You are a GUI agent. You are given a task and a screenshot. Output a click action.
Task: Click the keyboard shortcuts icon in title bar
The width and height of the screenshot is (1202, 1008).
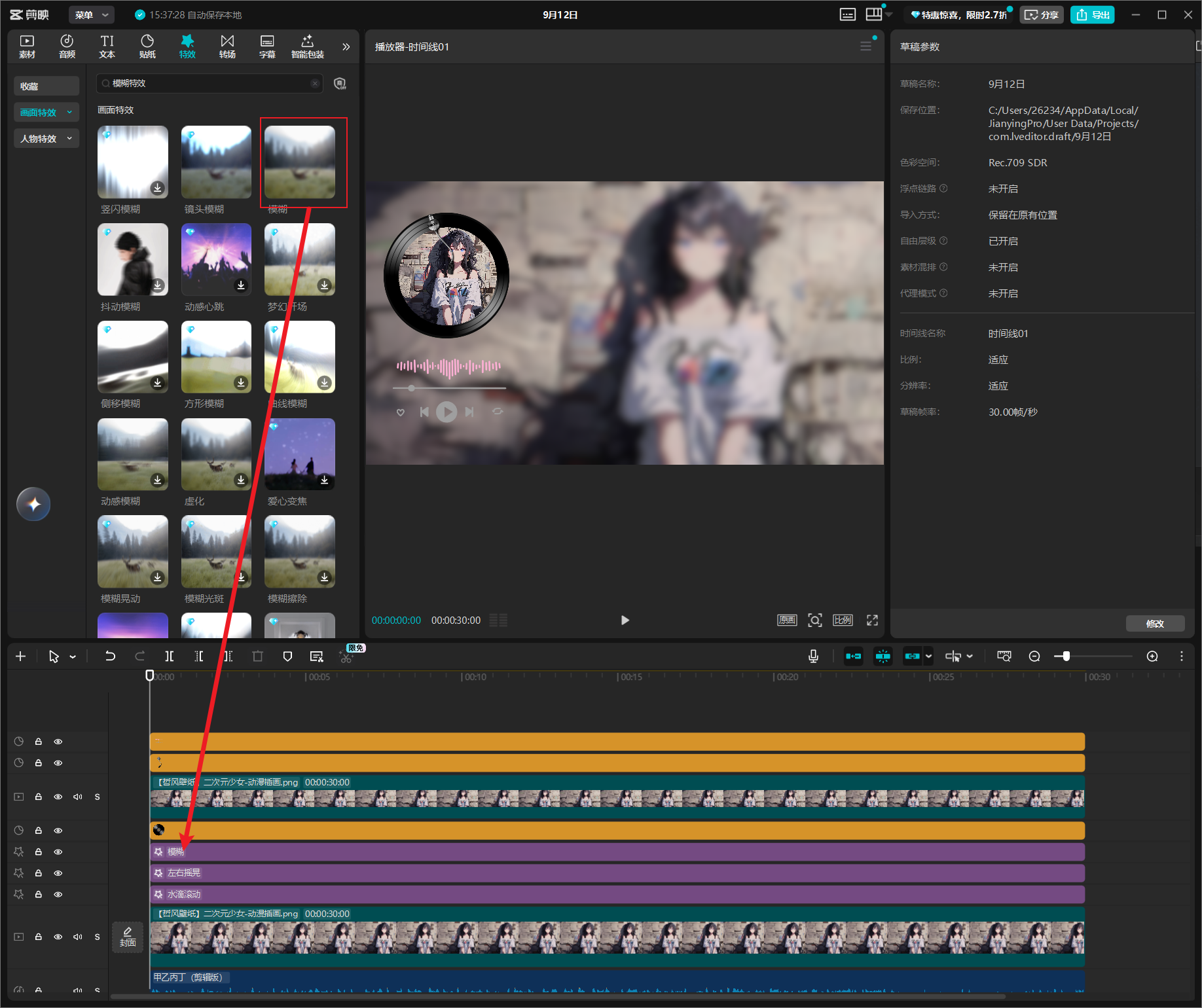click(x=848, y=14)
